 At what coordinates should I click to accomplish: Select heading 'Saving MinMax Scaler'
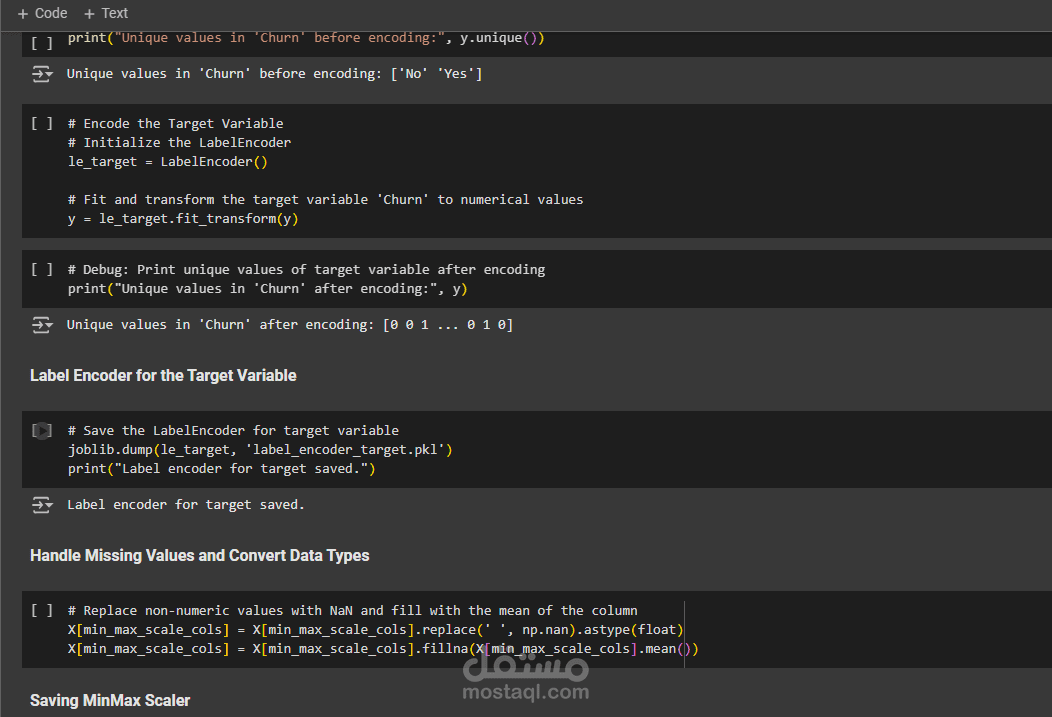coord(110,700)
